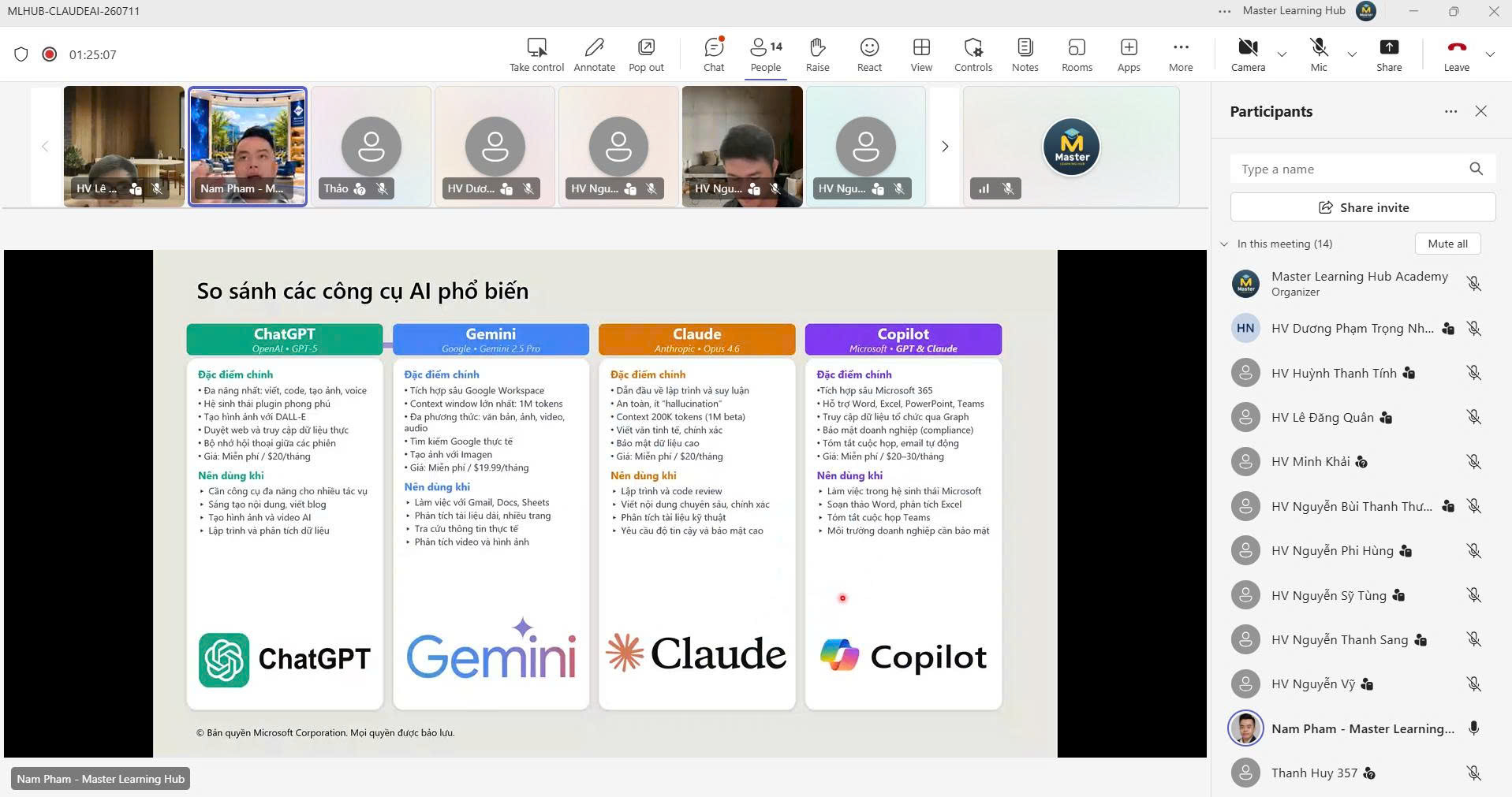The height and width of the screenshot is (797, 1512).
Task: Click the 'Claude' column header on the slide
Action: [697, 339]
